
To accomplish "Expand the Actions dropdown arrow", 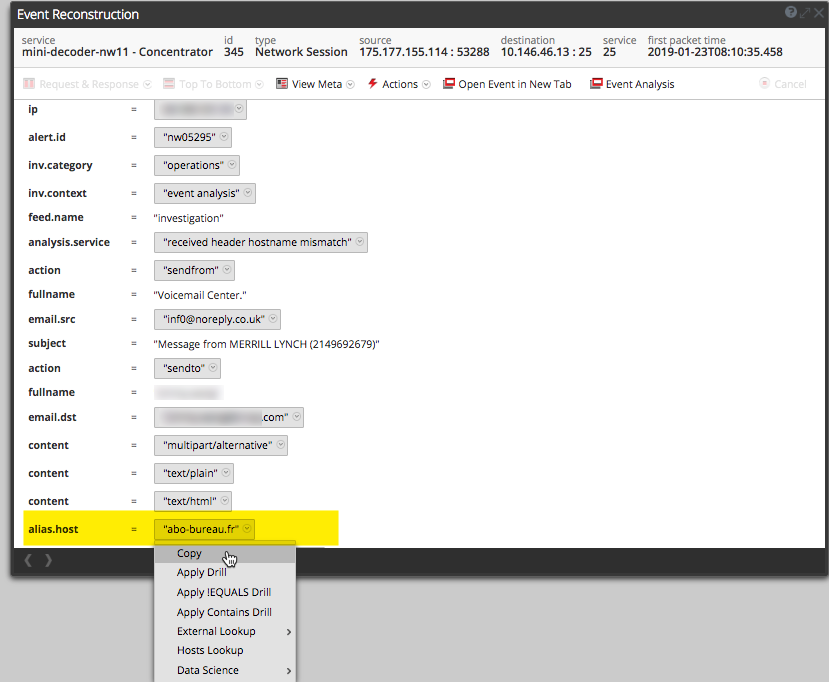I will pyautogui.click(x=426, y=85).
